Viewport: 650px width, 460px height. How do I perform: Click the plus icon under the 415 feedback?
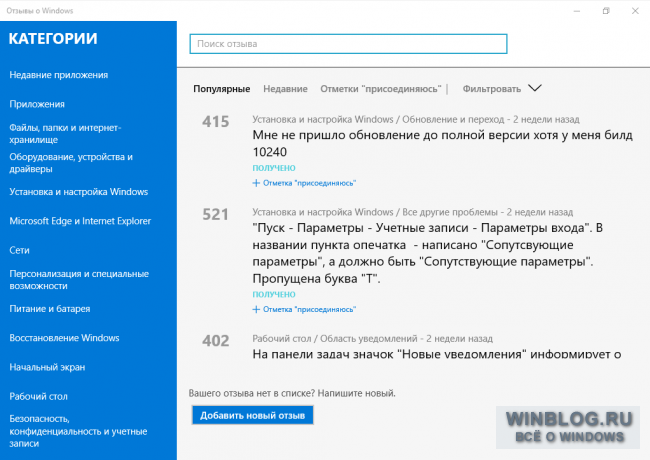256,183
